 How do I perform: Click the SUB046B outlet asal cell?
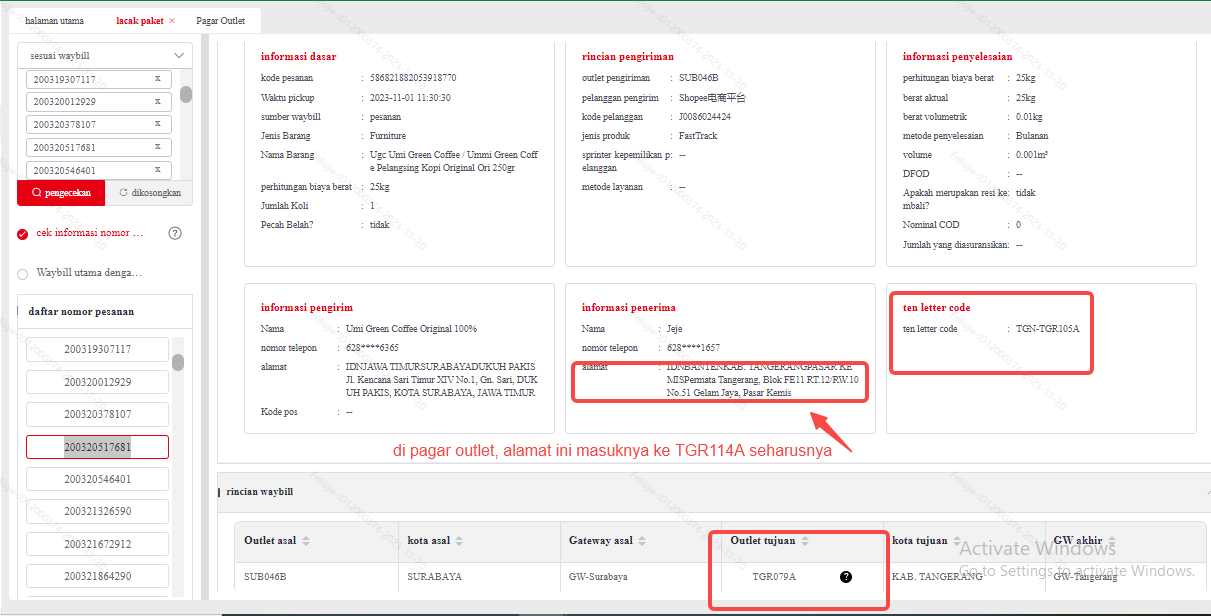265,577
